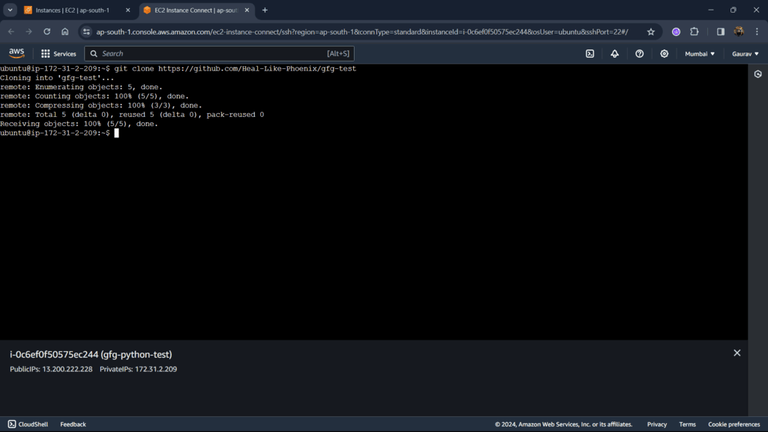768x432 pixels.
Task: Open the tab search dropdown arrow
Action: point(10,10)
